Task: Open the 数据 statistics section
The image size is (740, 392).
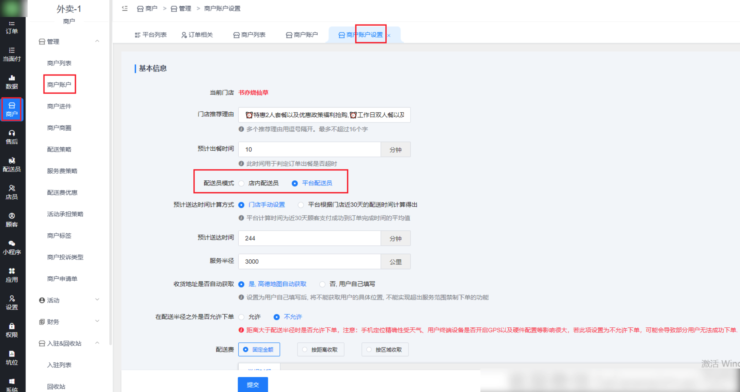Action: pos(12,82)
